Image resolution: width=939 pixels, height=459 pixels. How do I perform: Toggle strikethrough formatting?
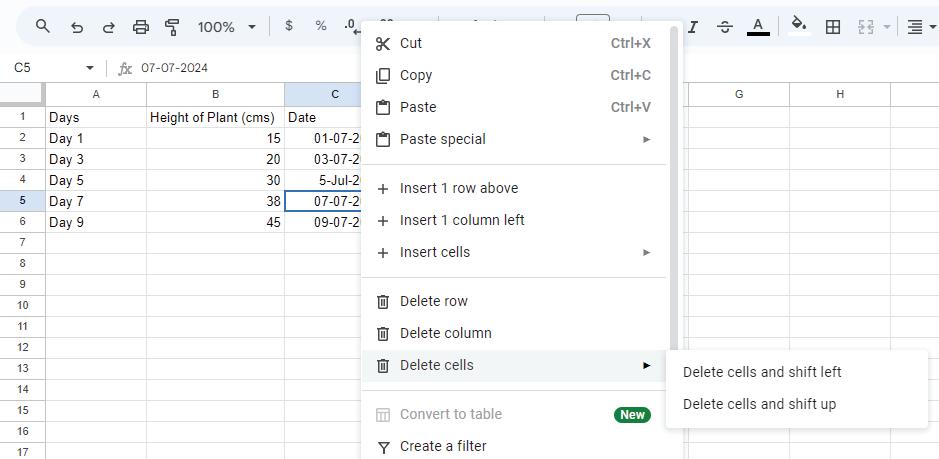tap(725, 27)
